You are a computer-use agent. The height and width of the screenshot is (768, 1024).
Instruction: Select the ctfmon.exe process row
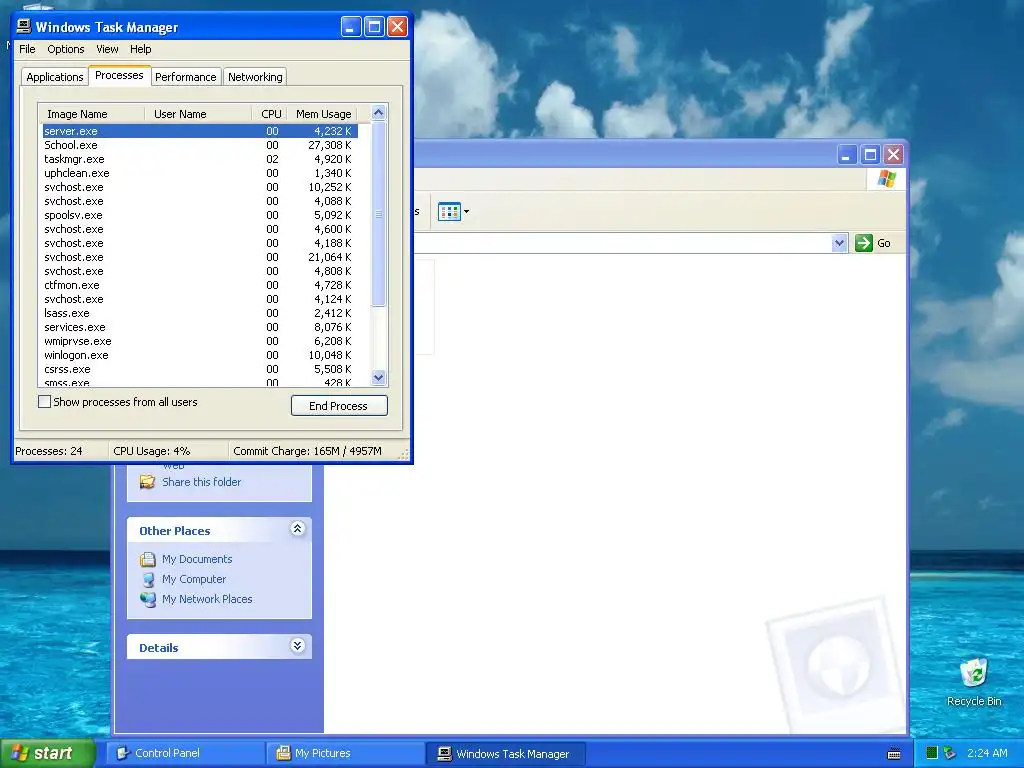click(x=199, y=285)
